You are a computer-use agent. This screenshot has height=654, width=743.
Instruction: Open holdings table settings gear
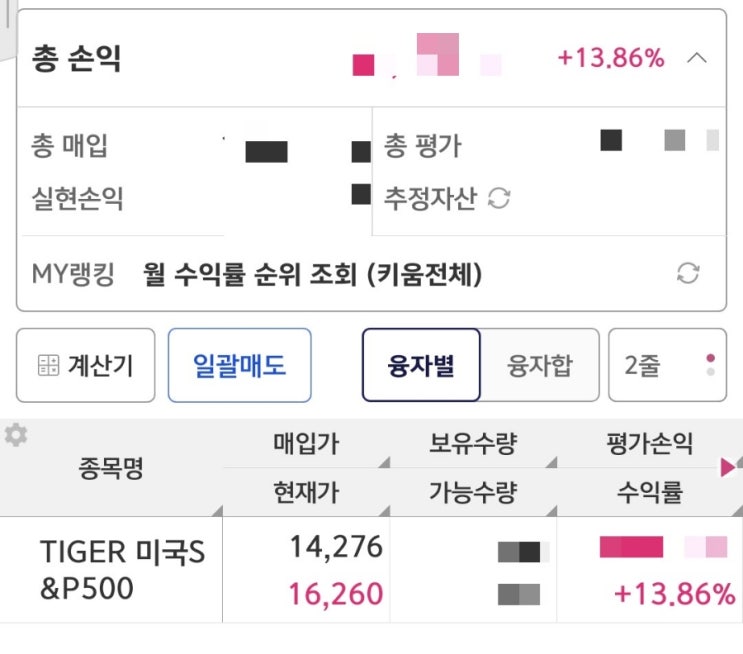pos(15,435)
